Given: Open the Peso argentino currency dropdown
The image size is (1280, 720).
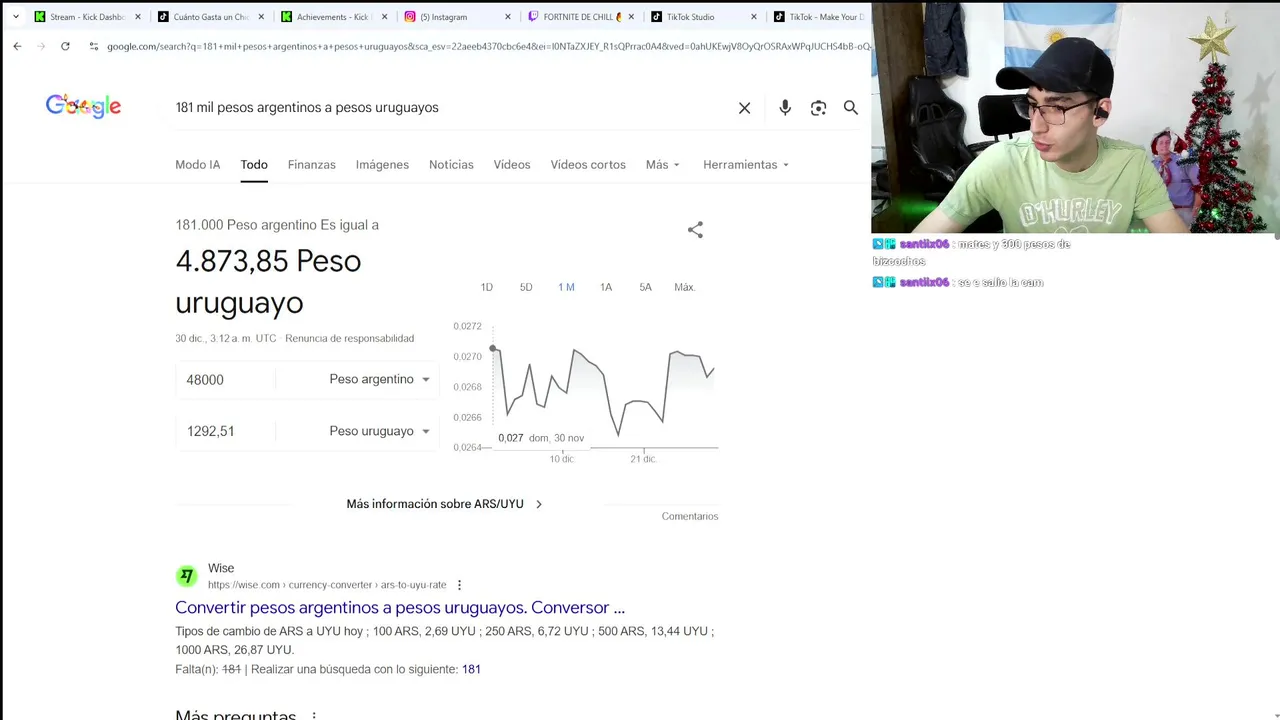Looking at the screenshot, I should [379, 379].
